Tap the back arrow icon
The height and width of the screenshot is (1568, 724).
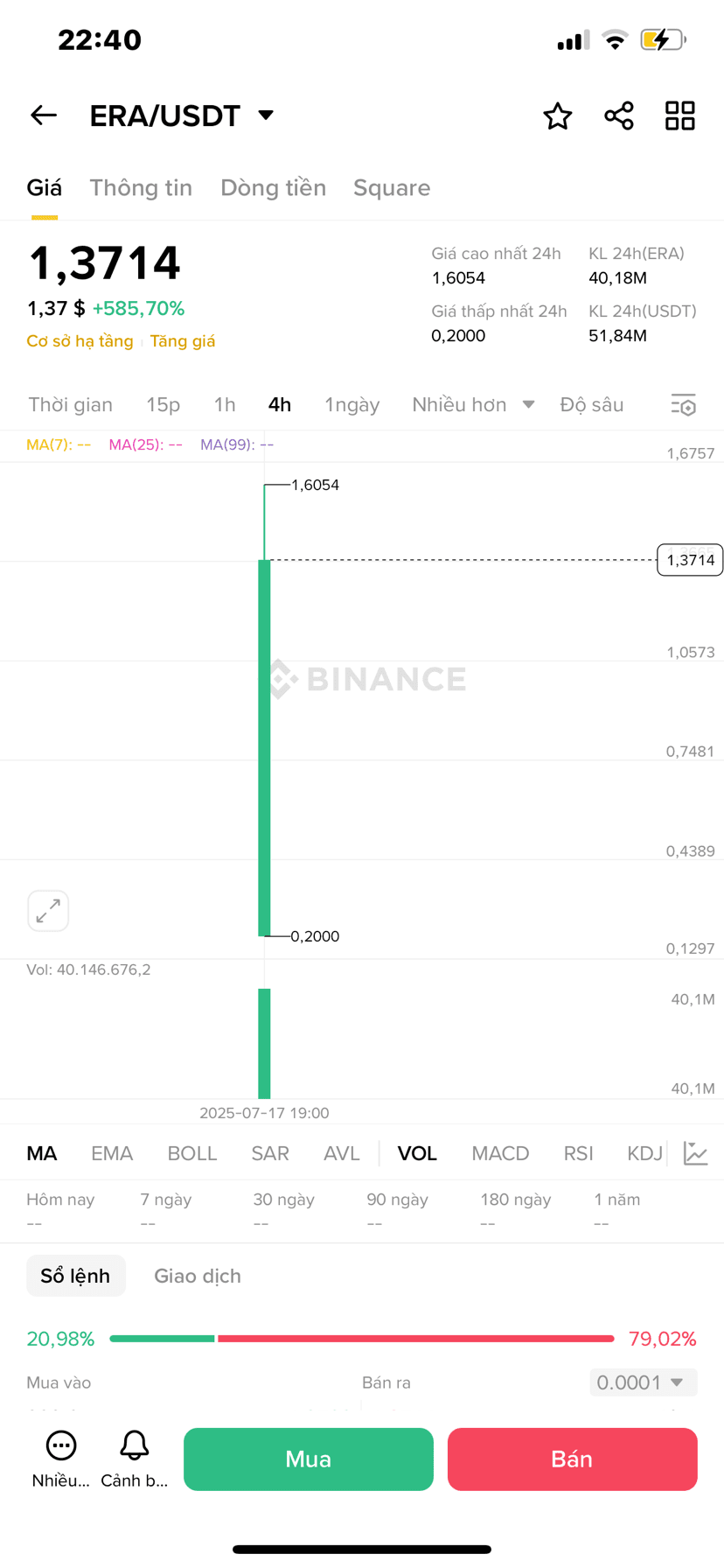coord(44,115)
